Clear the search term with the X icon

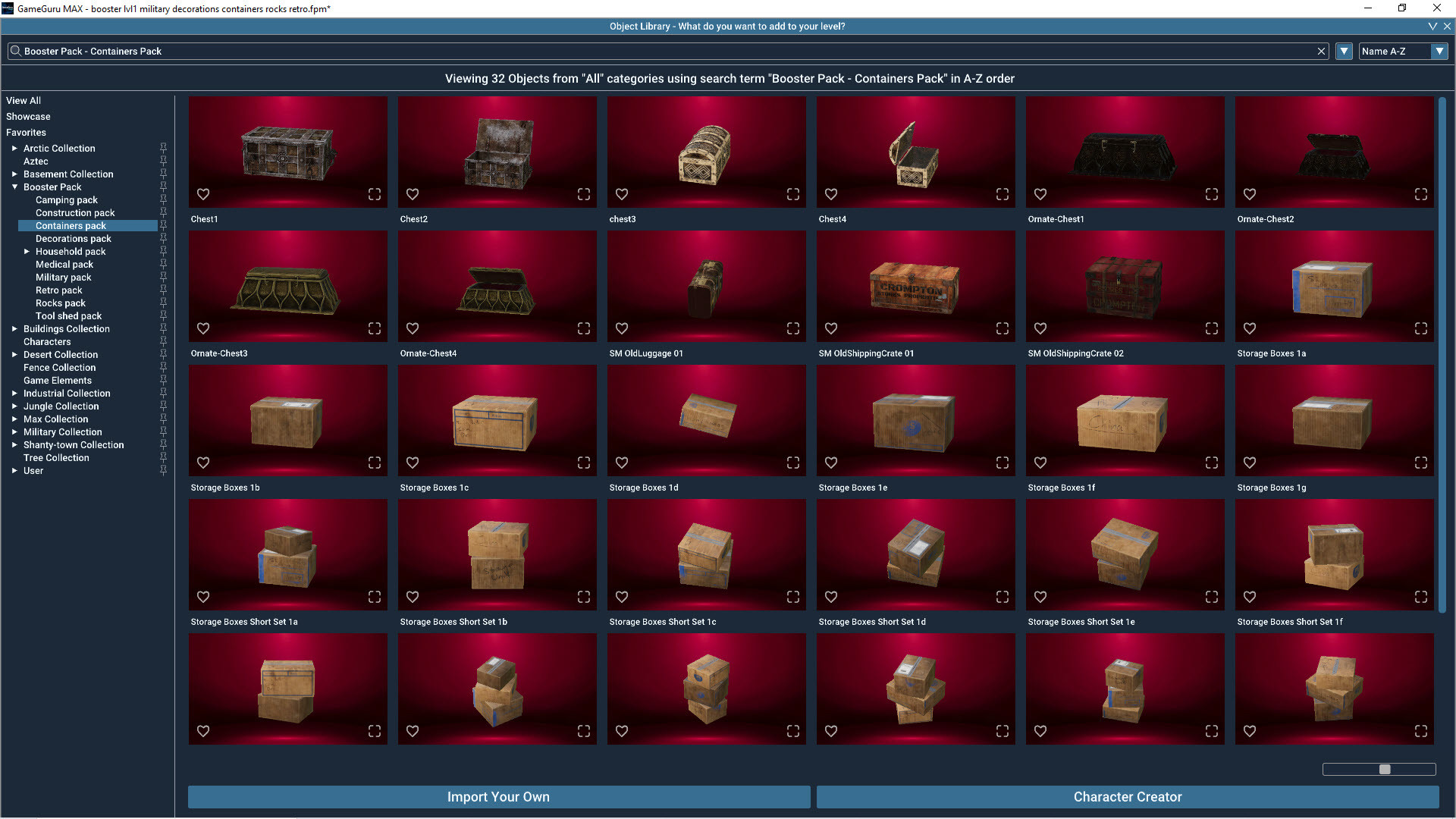point(1321,51)
